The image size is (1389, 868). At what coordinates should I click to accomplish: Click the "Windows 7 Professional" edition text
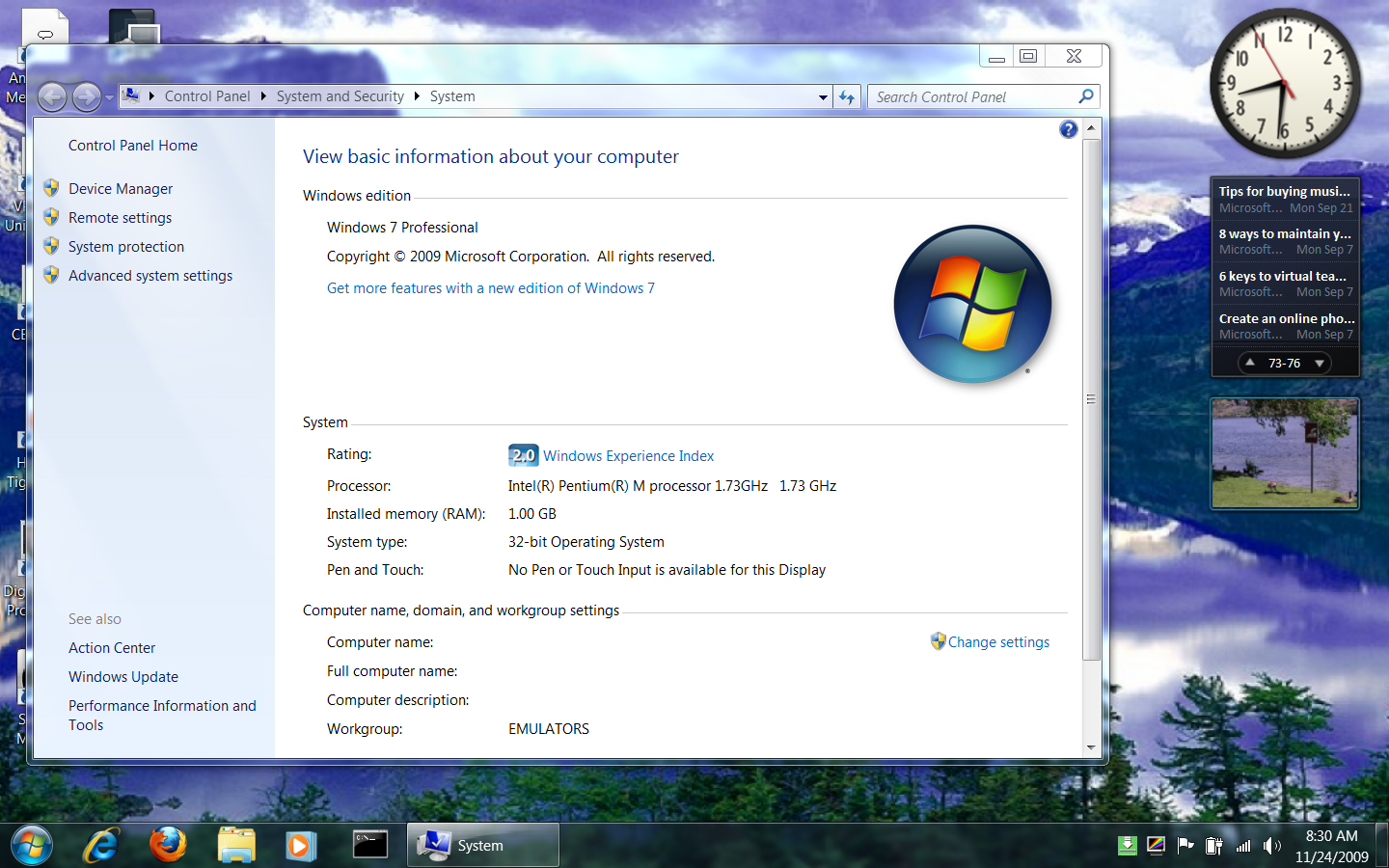[402, 228]
